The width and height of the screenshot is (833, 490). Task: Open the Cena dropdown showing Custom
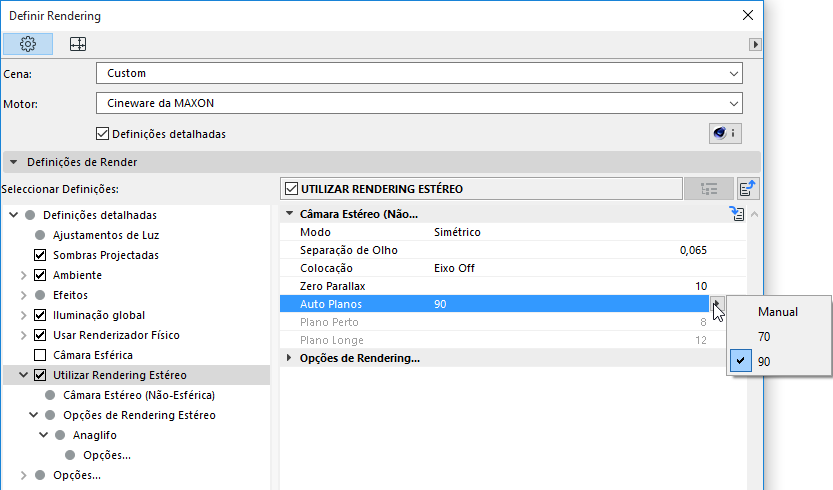point(419,73)
